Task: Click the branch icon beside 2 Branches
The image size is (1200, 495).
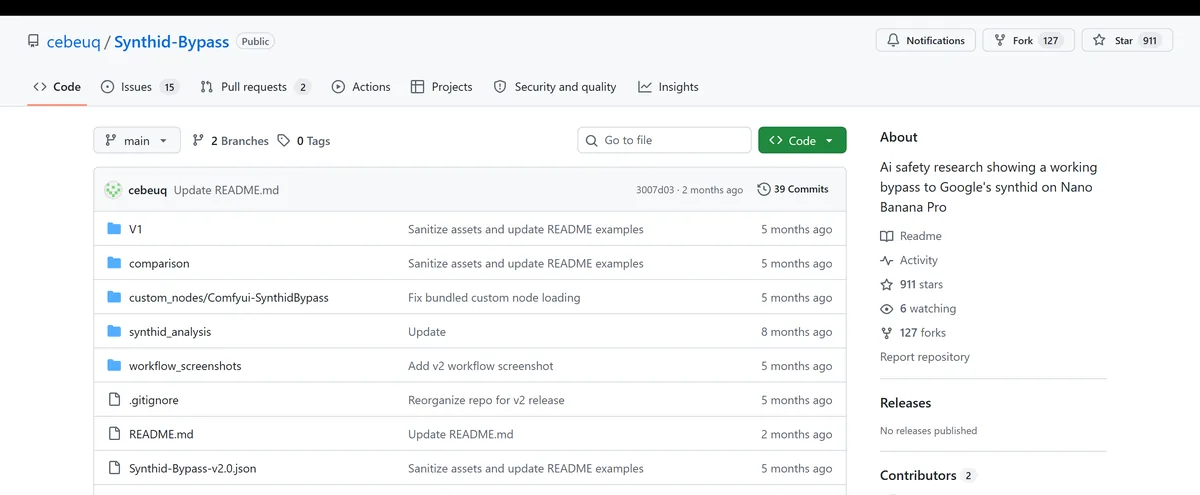Action: 198,141
